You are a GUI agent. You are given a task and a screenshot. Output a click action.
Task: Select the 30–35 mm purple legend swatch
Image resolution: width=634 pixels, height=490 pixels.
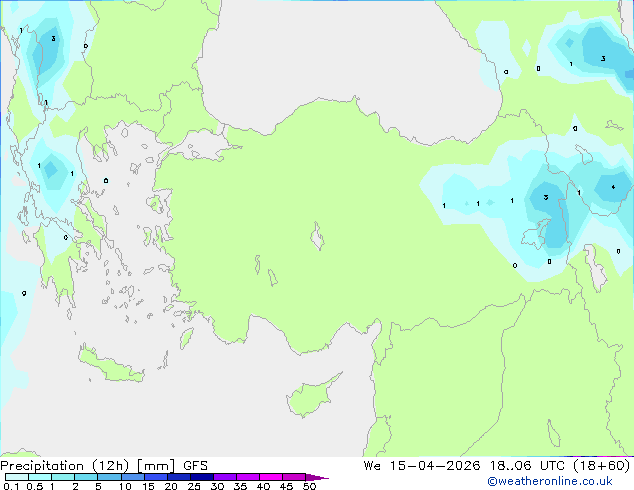coord(225,477)
